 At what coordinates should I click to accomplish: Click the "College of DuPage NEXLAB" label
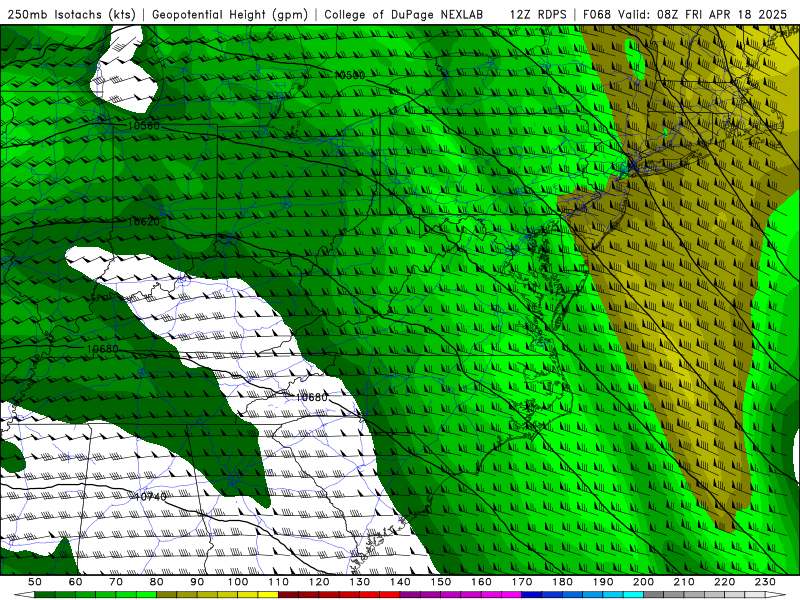(x=404, y=14)
